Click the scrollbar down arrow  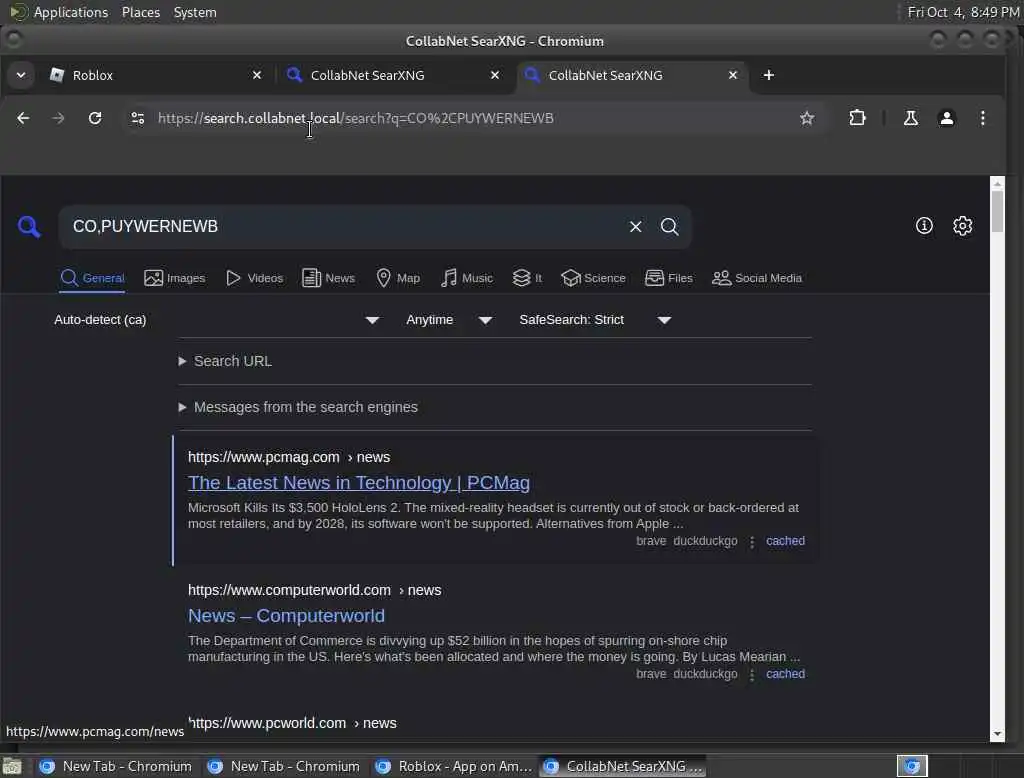pos(997,734)
